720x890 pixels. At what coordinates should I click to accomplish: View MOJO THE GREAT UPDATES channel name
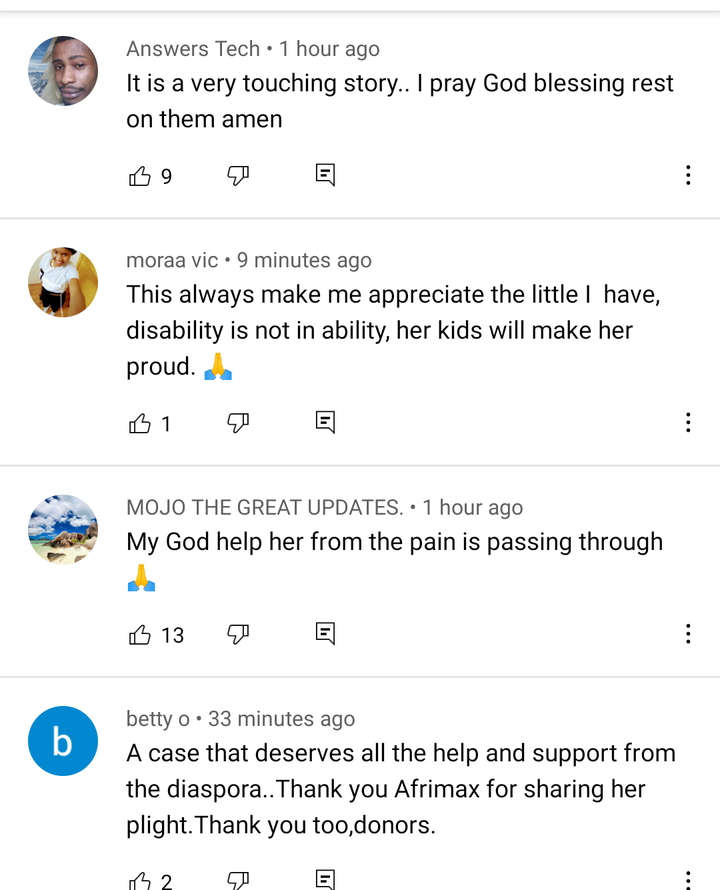[265, 507]
